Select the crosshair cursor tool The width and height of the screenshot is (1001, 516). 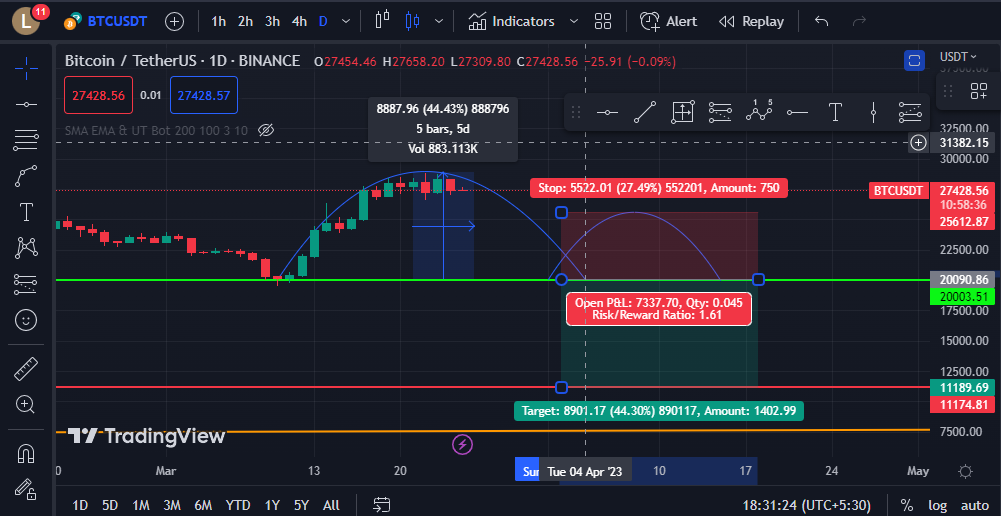point(26,68)
